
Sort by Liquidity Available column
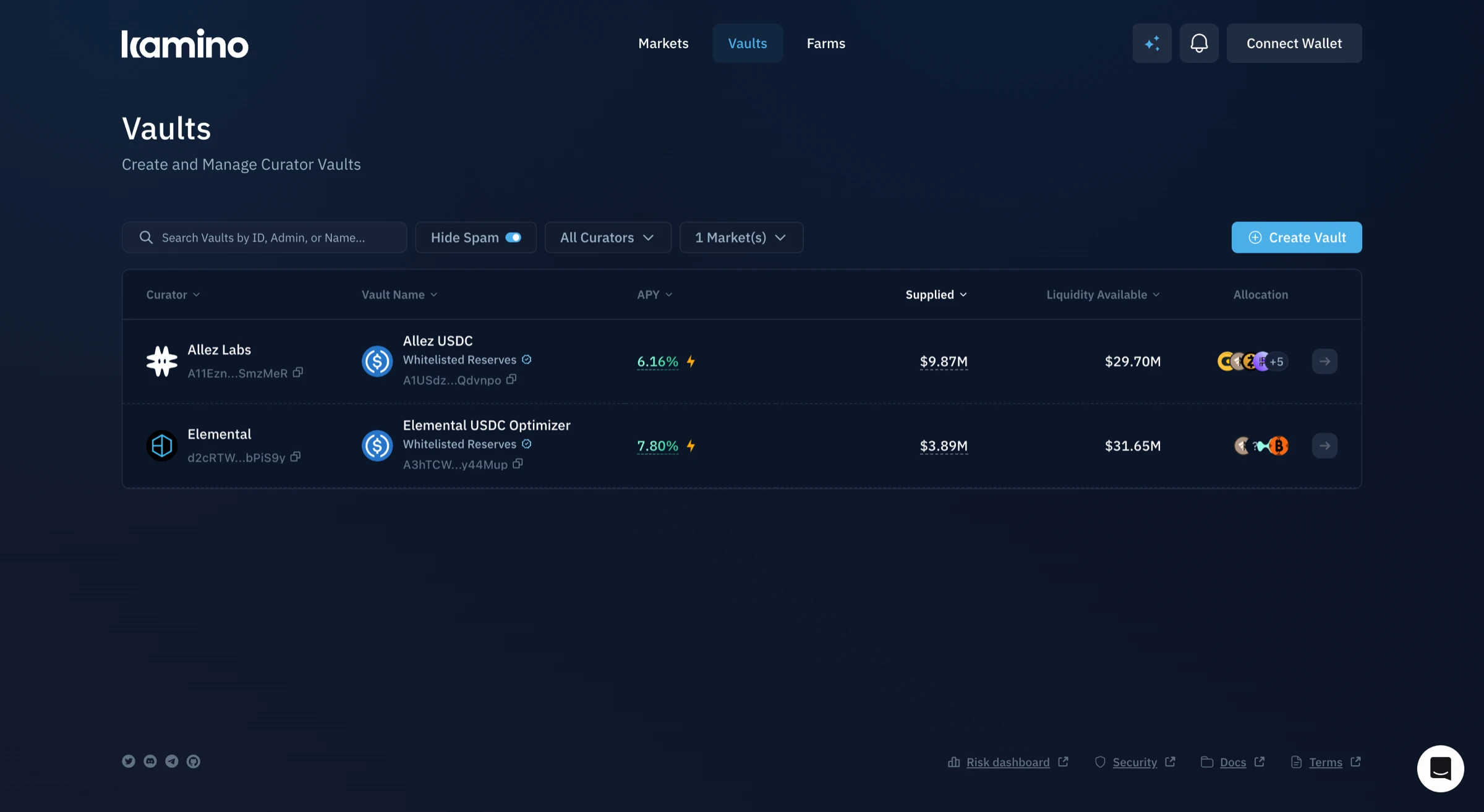click(1103, 294)
